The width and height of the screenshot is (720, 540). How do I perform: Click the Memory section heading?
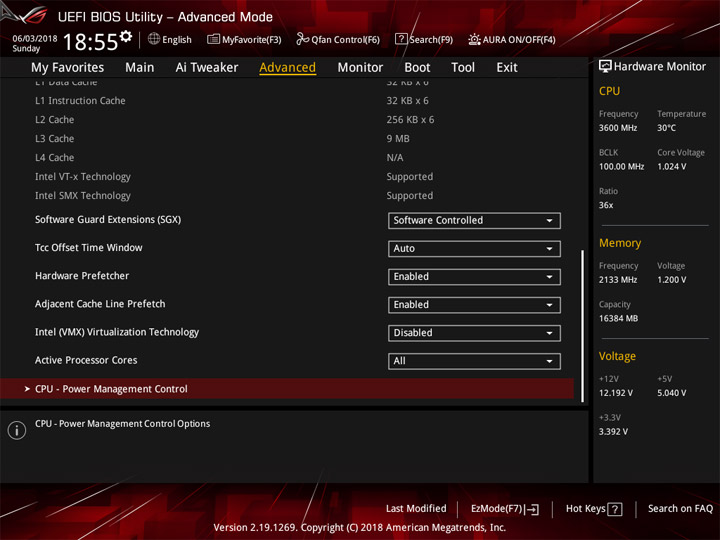(x=620, y=243)
